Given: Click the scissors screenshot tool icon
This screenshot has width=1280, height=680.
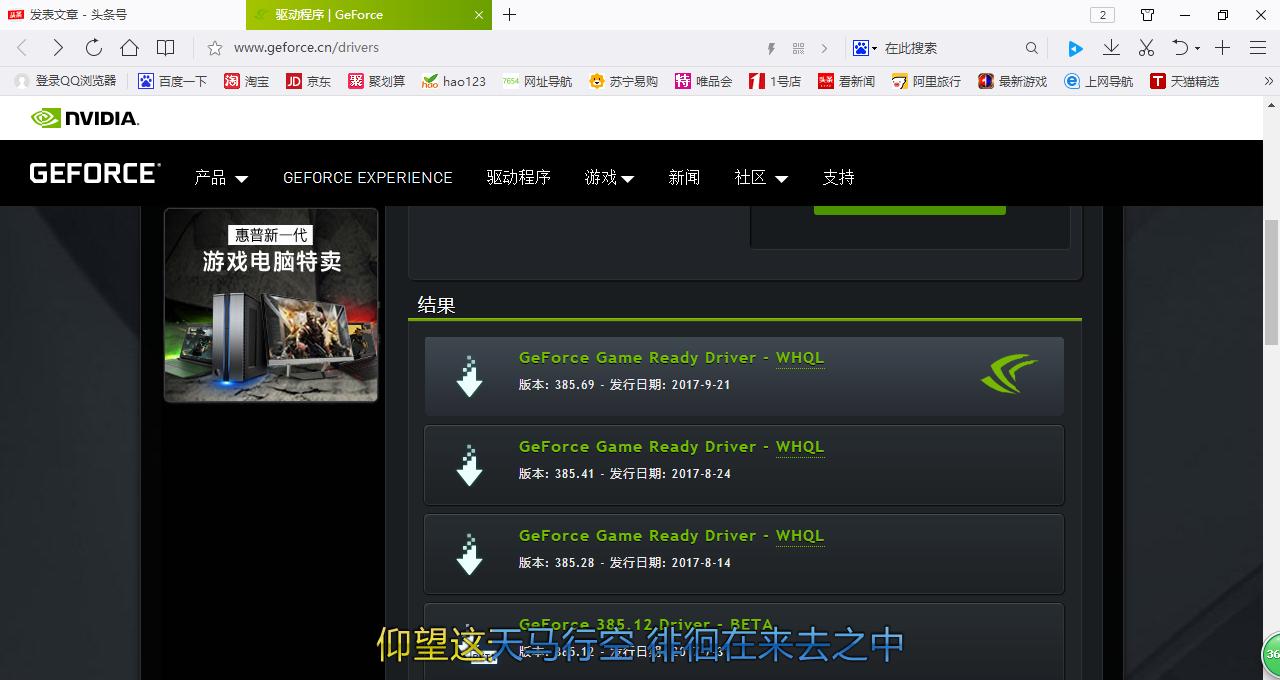Looking at the screenshot, I should point(1146,48).
